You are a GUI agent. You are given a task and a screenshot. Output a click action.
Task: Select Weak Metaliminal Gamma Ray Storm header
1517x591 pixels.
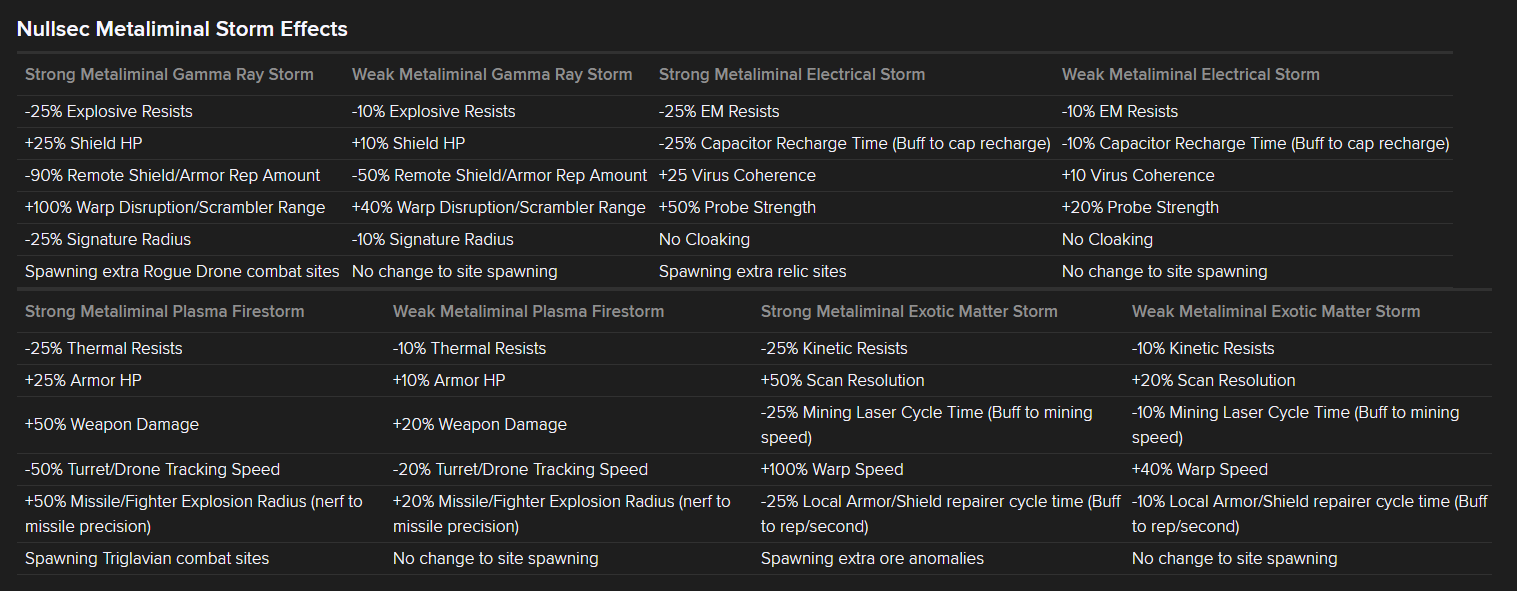point(492,74)
